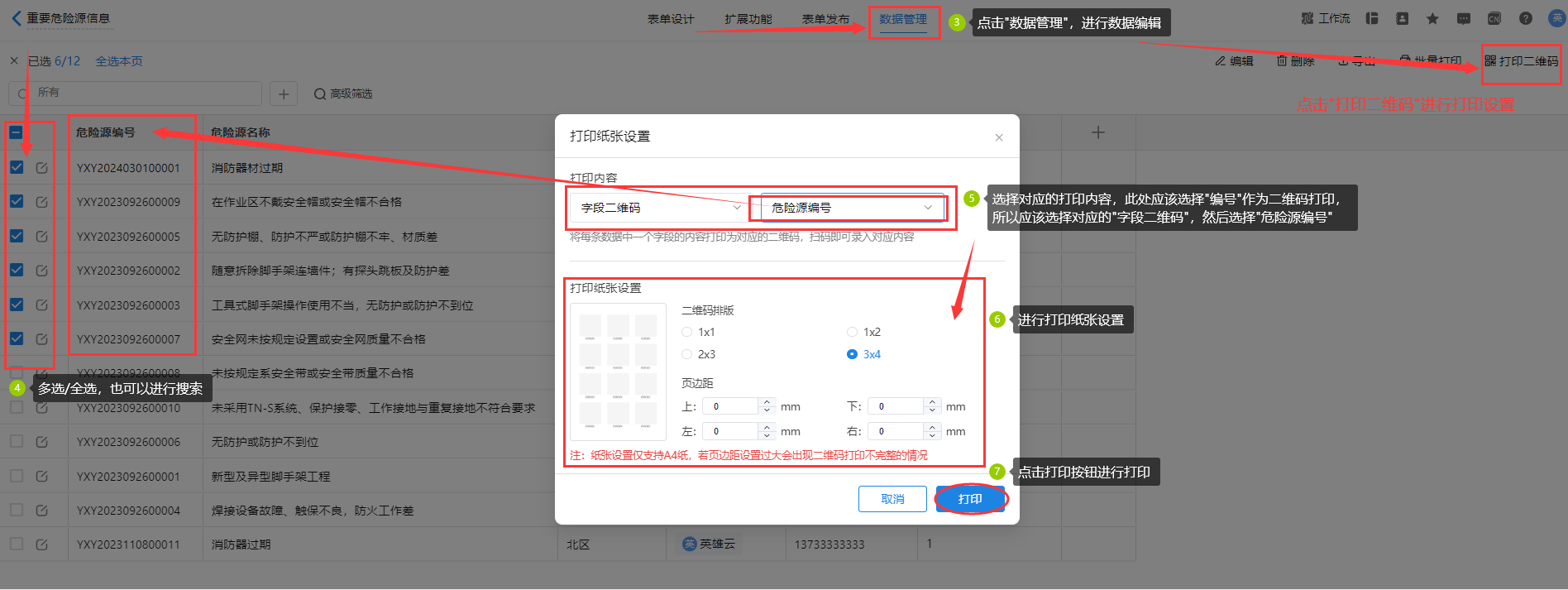
Task: Click the question mark help icon
Action: pos(1525,18)
